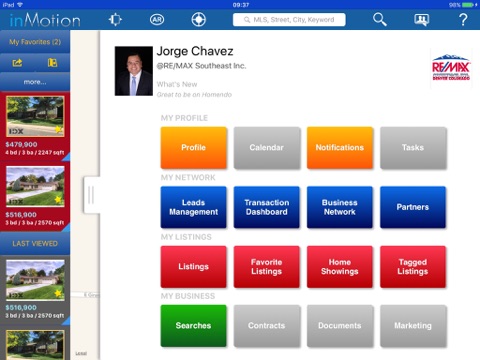Open the crosshair locate-me target icon
Image resolution: width=480 pixels, height=360 pixels.
198,20
